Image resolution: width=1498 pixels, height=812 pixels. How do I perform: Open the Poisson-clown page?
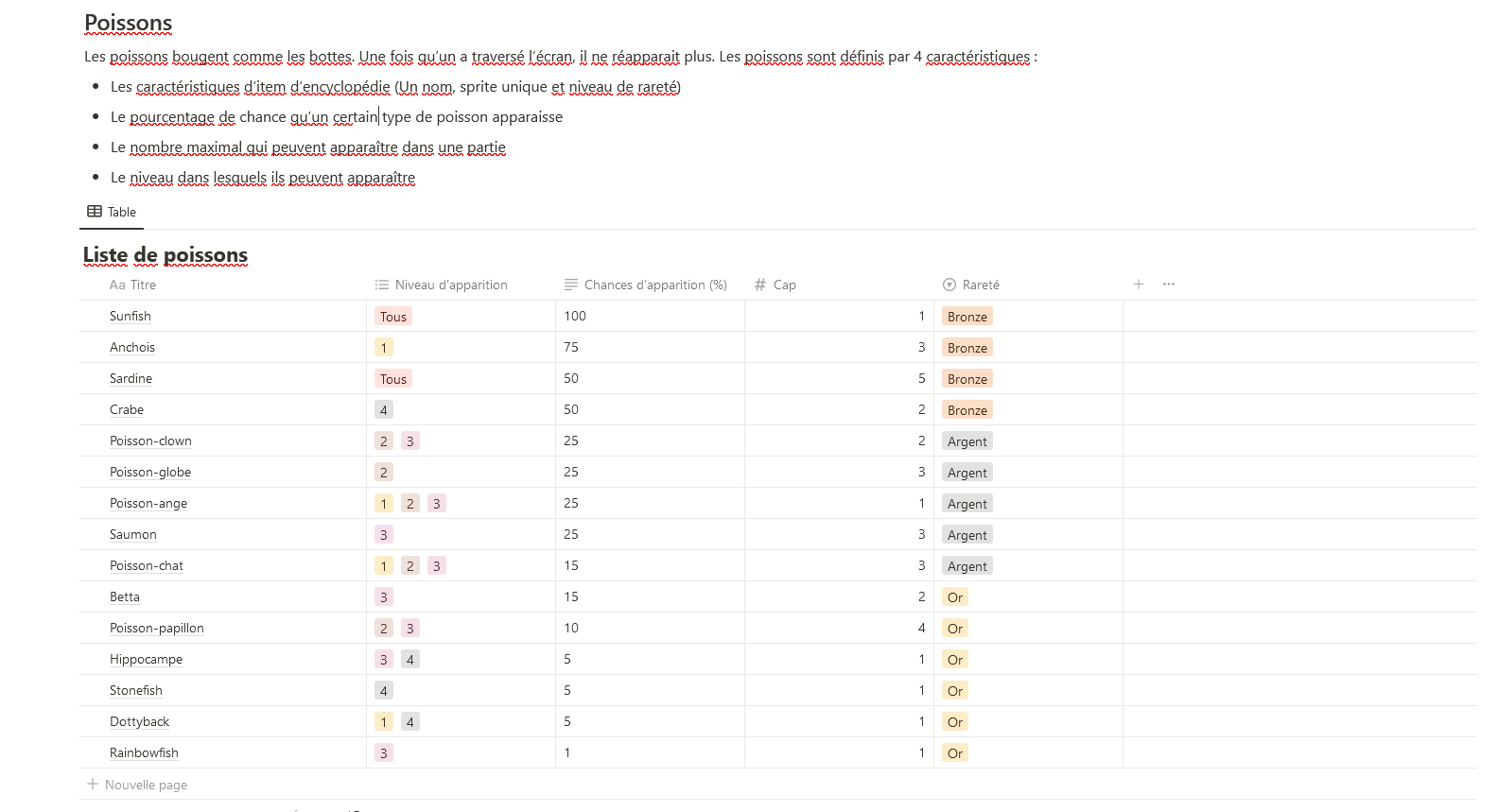tap(150, 441)
